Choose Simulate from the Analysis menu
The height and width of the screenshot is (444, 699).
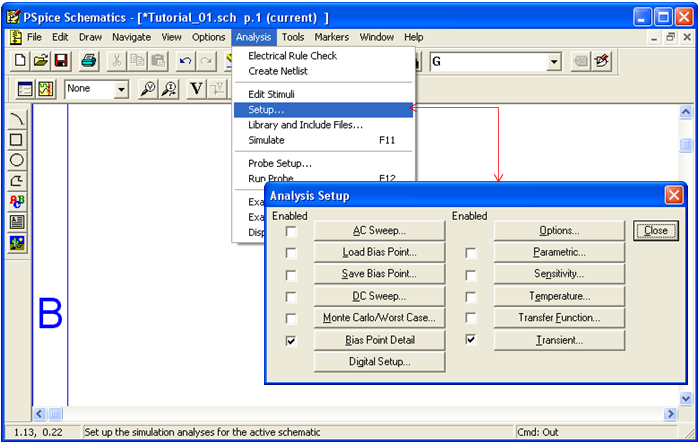[323, 140]
